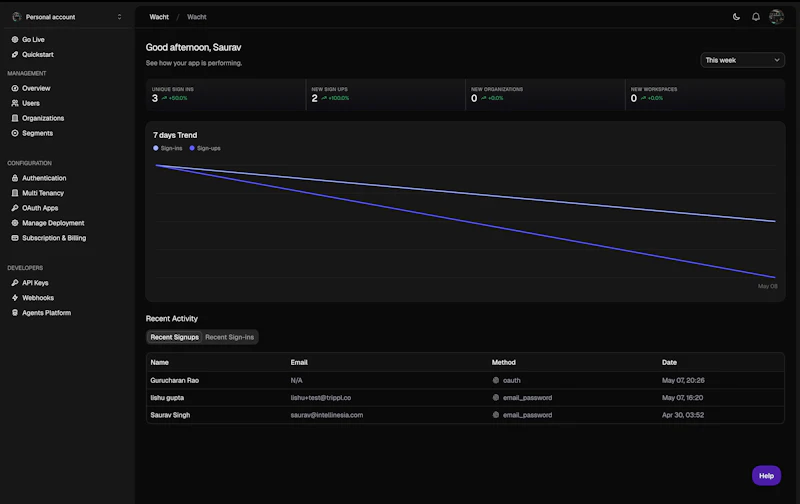This screenshot has height=504, width=800.
Task: Click email lishu+test@trippl.co
Action: [x=321, y=398]
